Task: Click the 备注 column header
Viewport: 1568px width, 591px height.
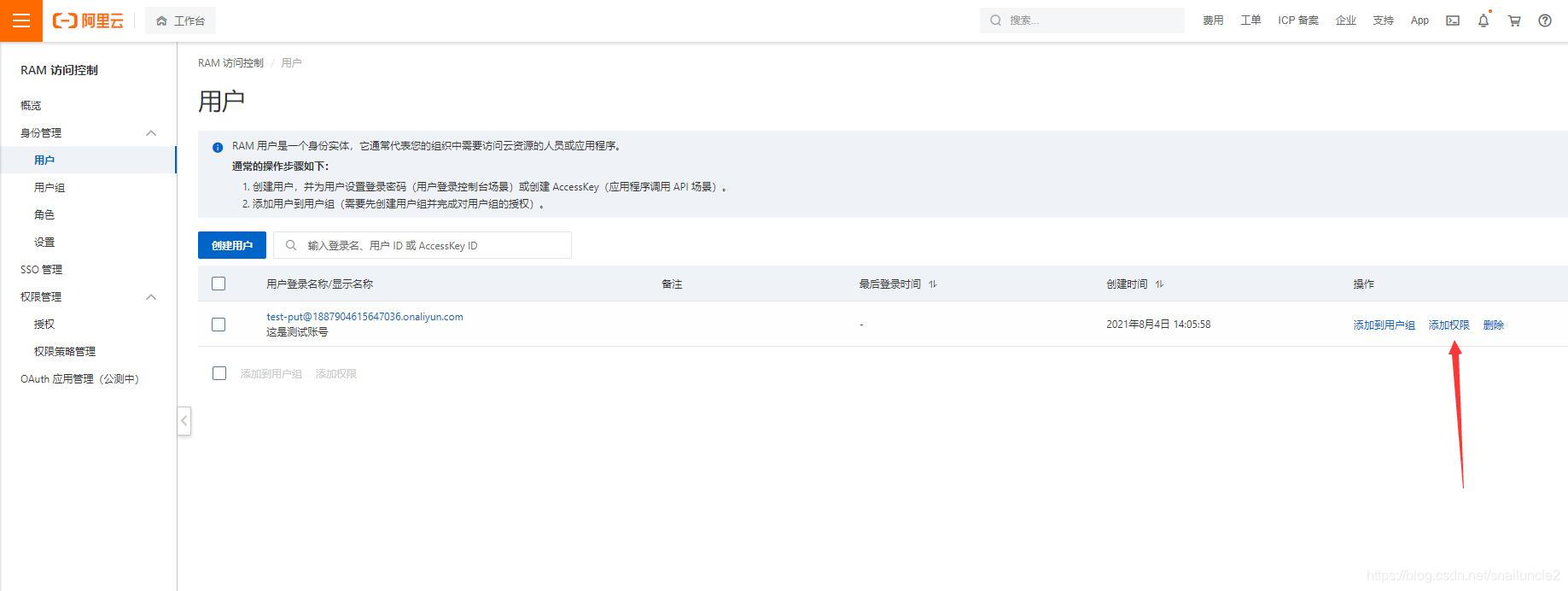Action: 672,284
